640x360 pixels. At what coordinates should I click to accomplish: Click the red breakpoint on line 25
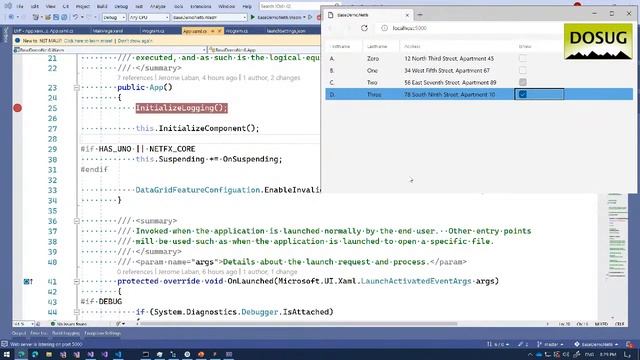[x=17, y=108]
